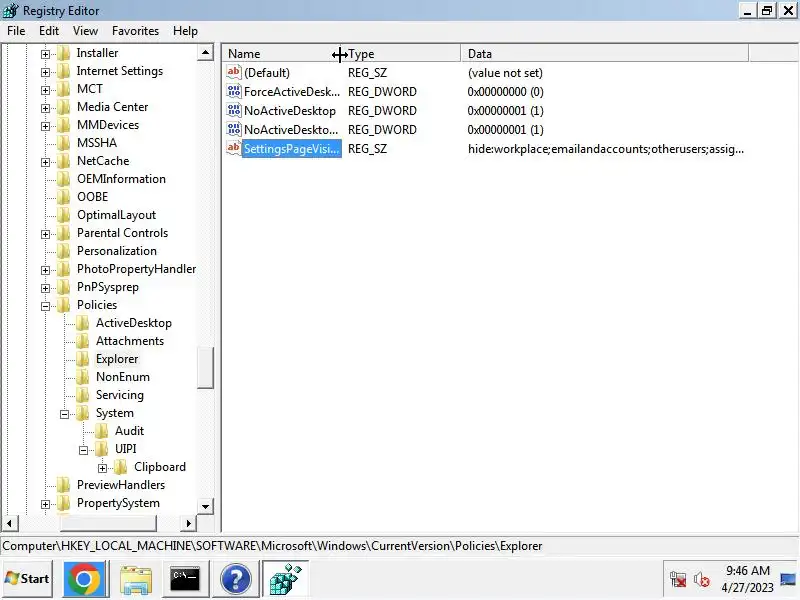Screen dimensions: 800x600
Task: Open the Help menu
Action: pos(185,31)
